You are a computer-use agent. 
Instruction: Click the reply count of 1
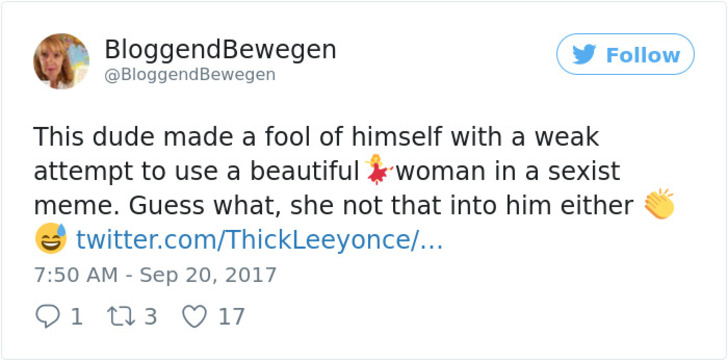tap(76, 317)
